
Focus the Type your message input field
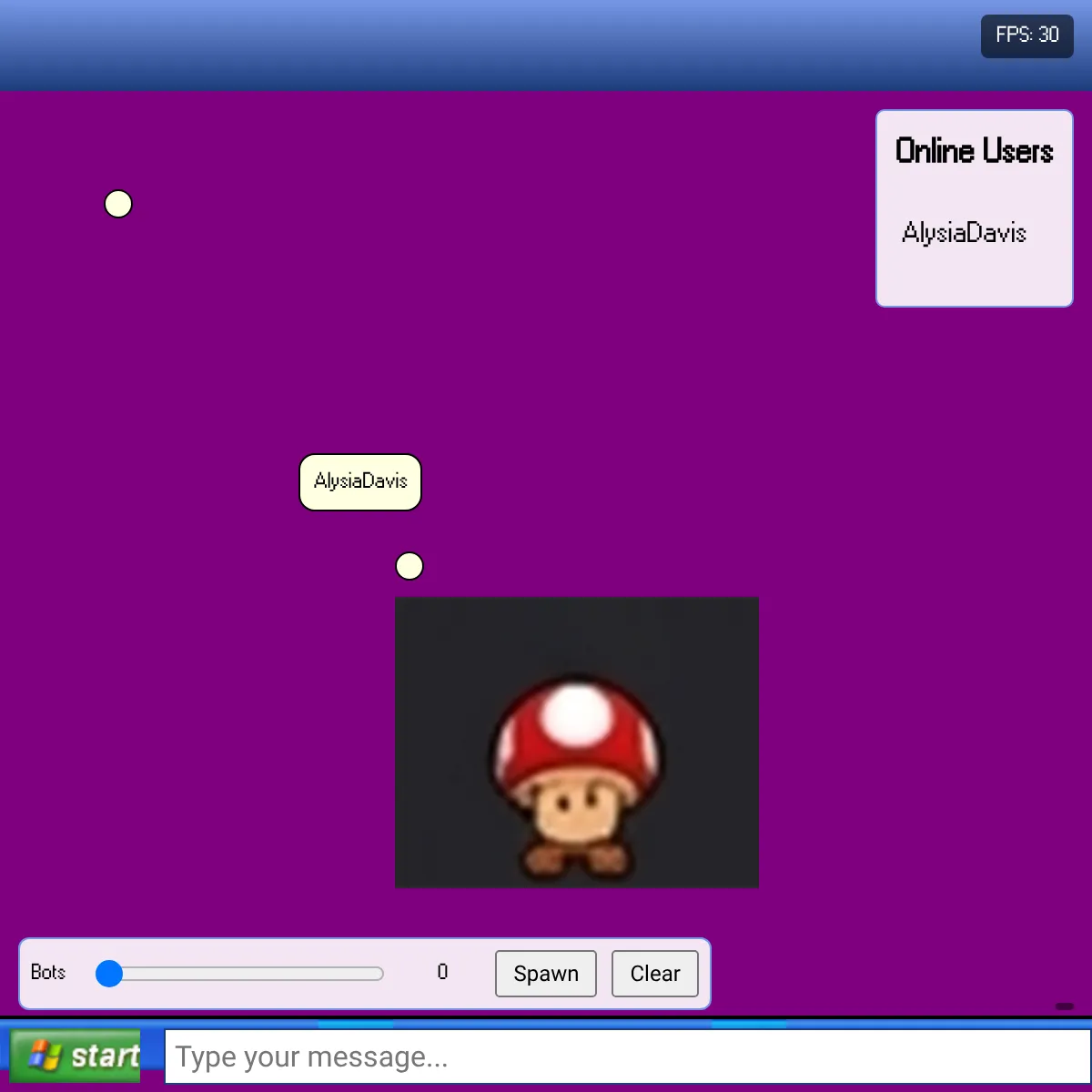[x=626, y=1057]
